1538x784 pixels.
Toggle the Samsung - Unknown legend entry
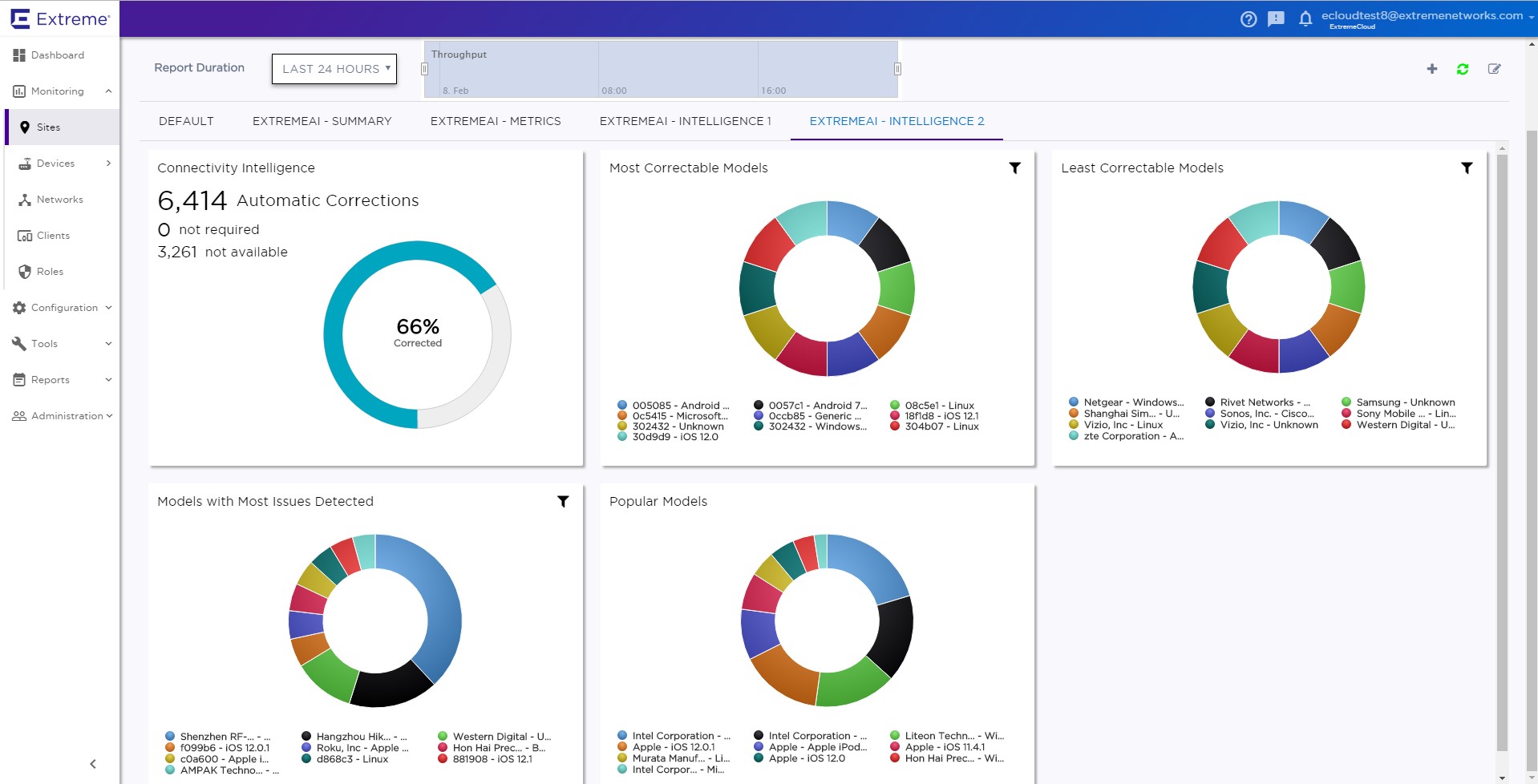click(x=1398, y=402)
